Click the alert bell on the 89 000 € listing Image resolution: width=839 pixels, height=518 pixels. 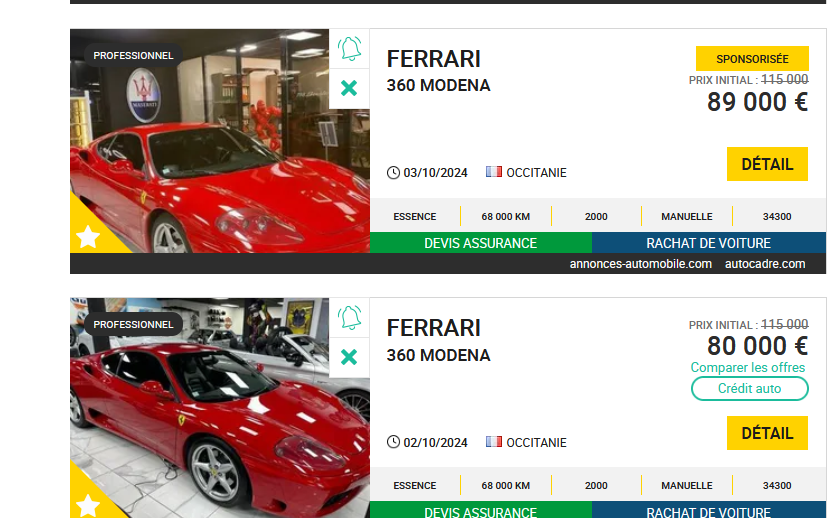click(x=349, y=49)
